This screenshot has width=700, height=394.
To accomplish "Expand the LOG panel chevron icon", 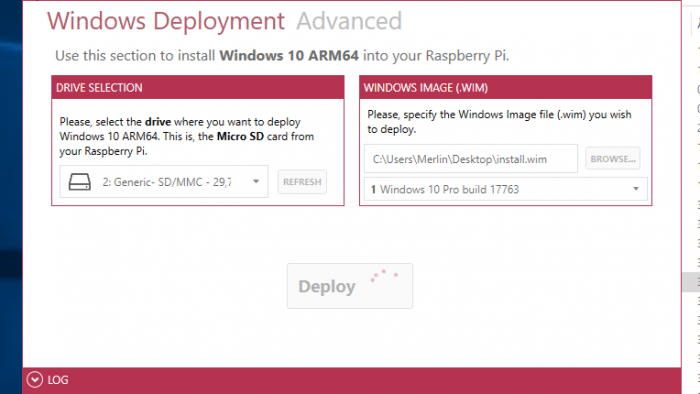I will [x=35, y=380].
